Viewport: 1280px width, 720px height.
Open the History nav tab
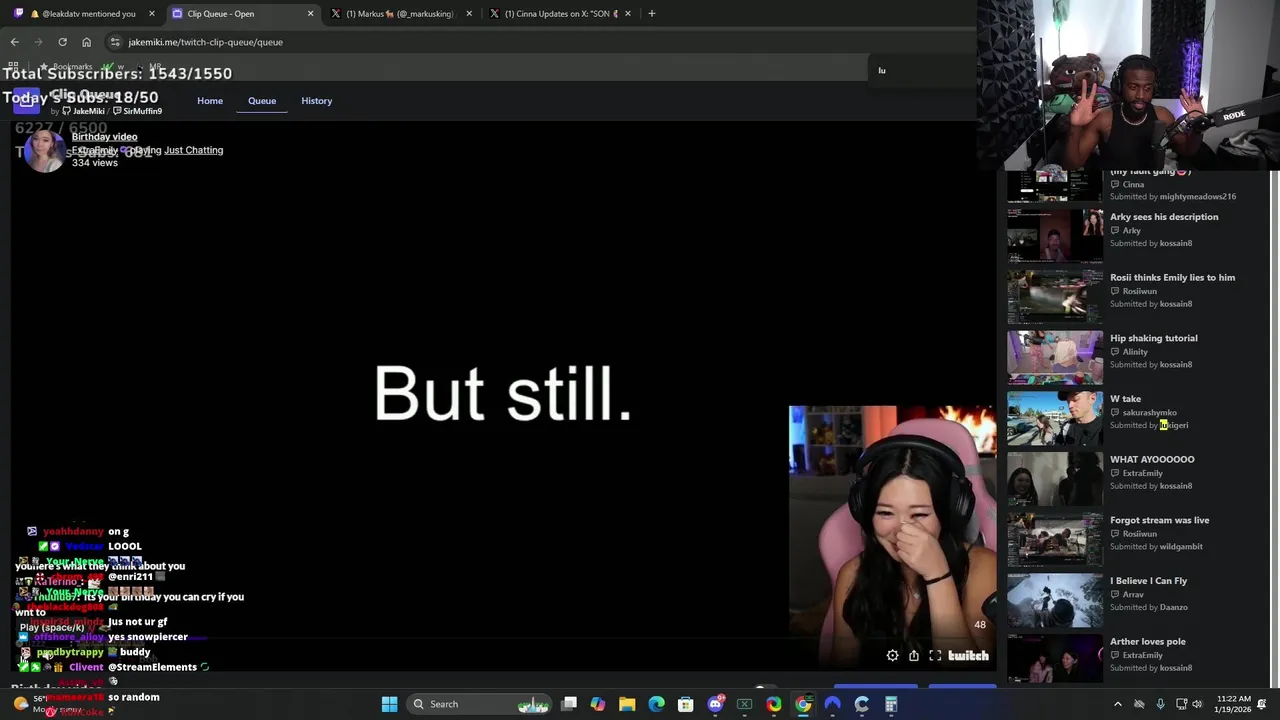[x=316, y=101]
